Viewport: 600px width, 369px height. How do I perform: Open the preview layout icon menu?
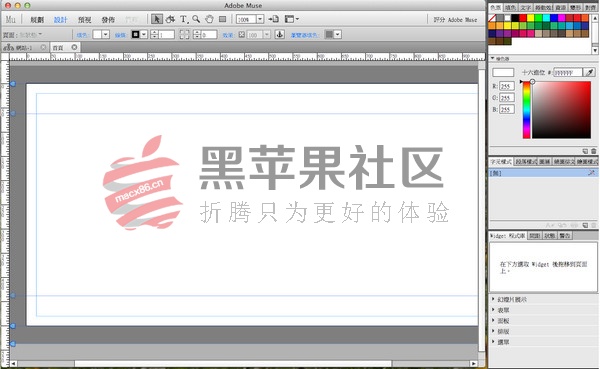coord(292,19)
